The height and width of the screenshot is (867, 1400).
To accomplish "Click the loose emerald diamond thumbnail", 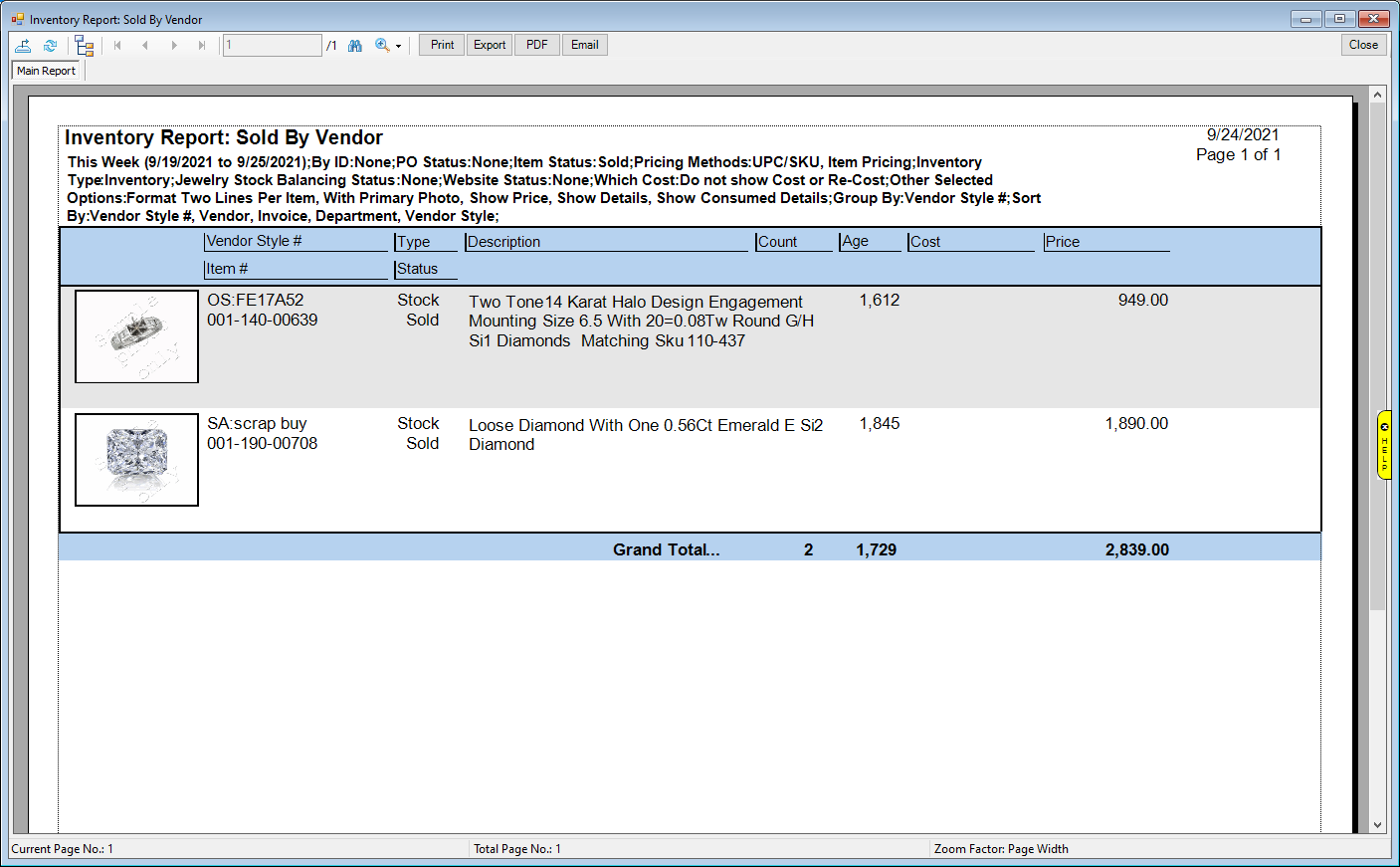I will pos(137,460).
